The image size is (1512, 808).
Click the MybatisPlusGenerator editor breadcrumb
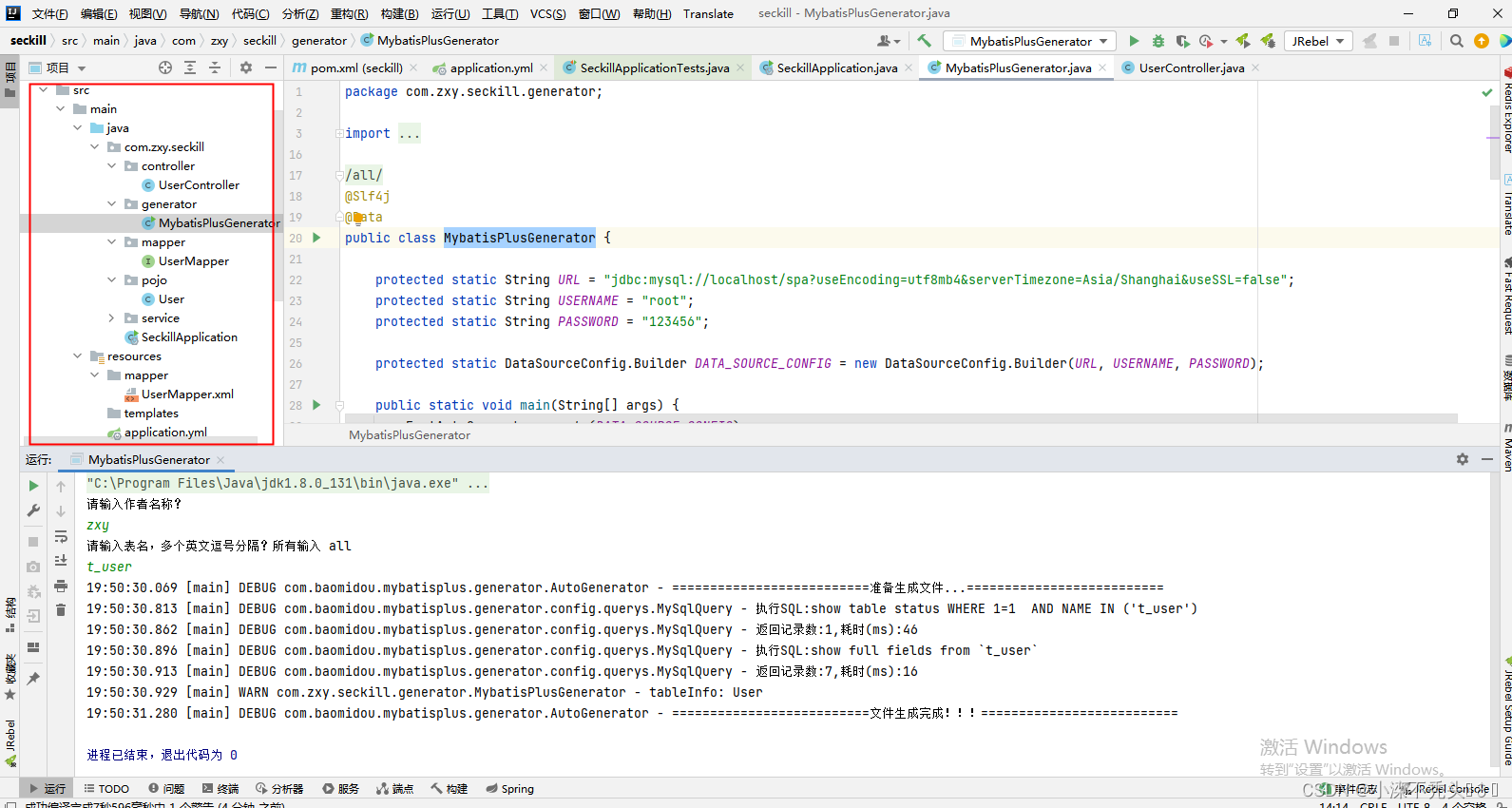(x=410, y=434)
